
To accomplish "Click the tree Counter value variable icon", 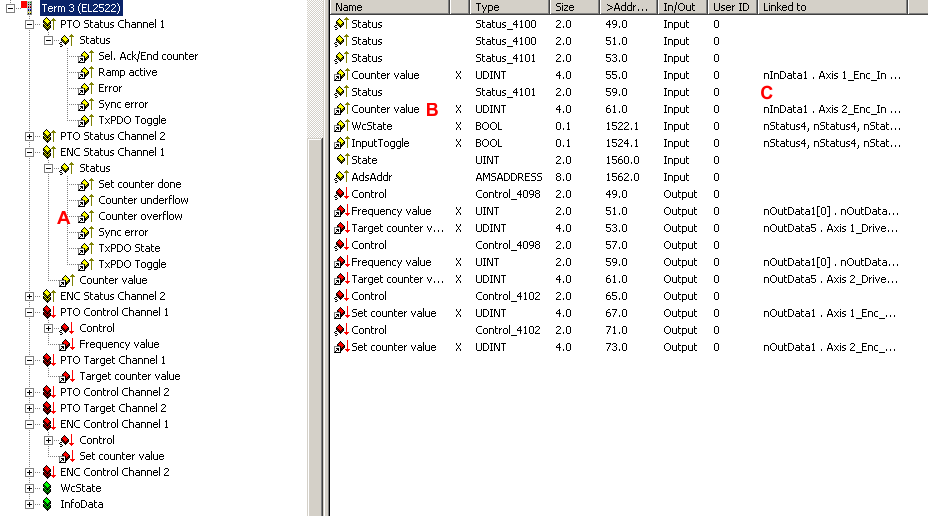I will [x=67, y=280].
